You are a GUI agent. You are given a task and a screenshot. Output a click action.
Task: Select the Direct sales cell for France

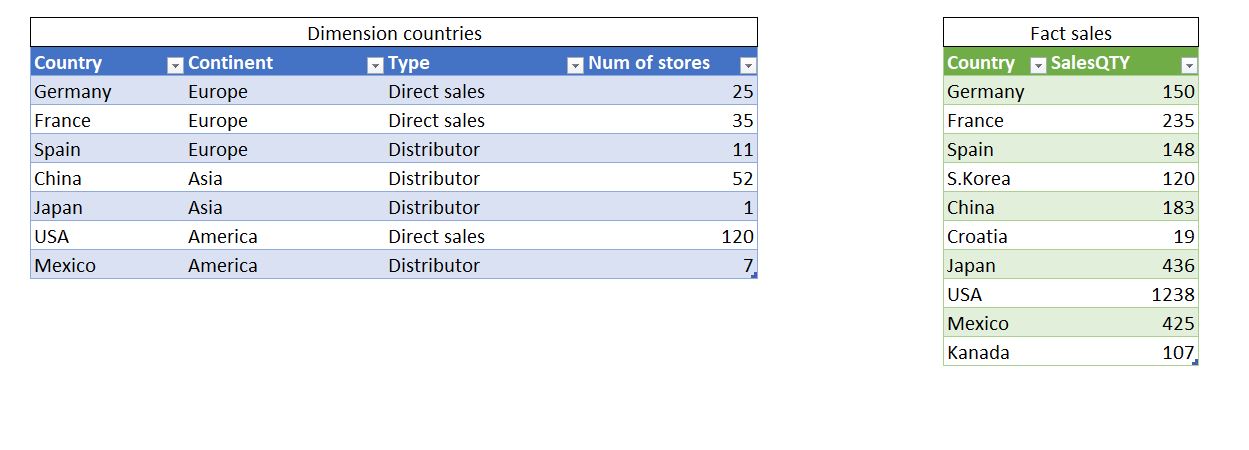(484, 120)
